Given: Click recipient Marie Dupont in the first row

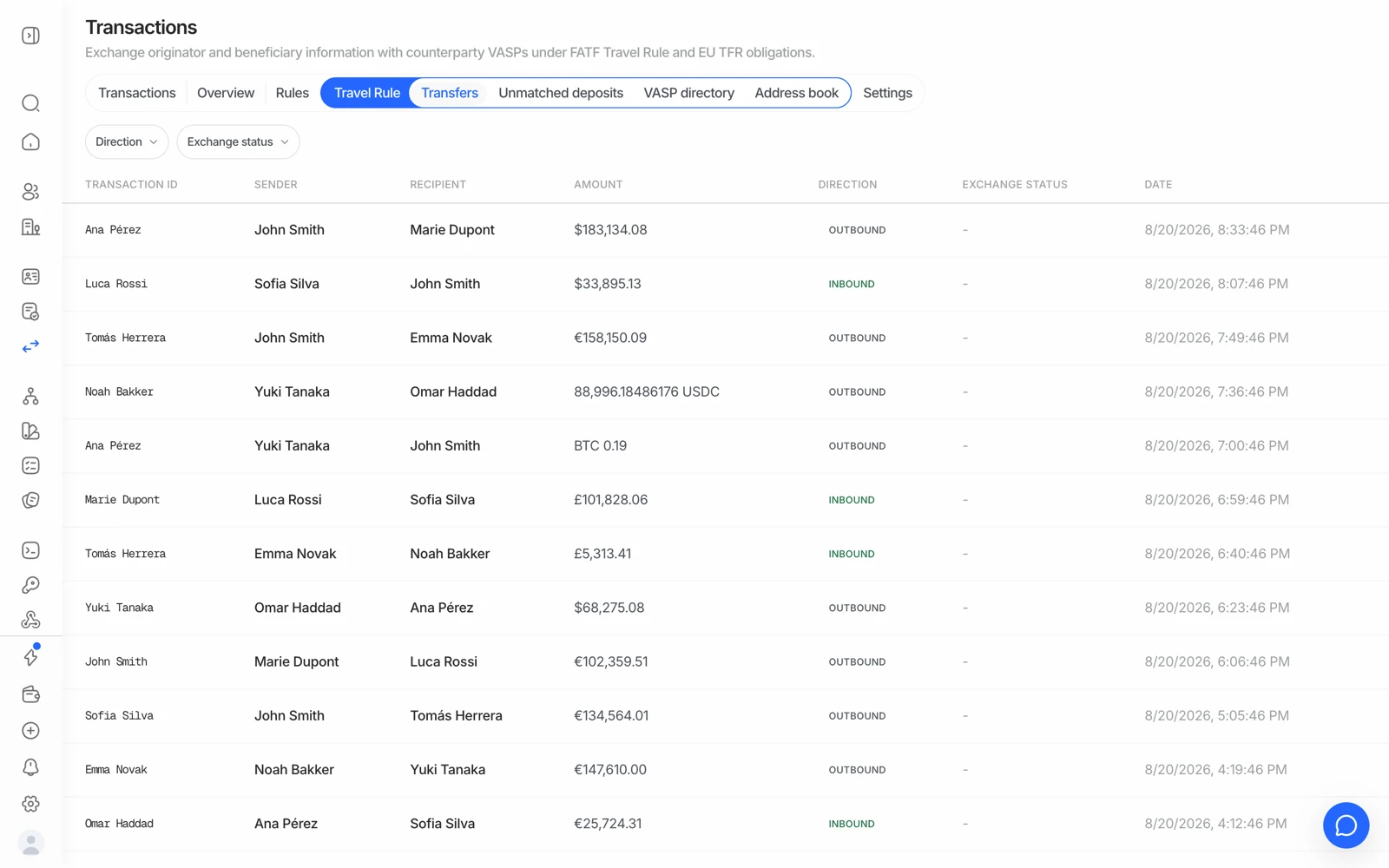Looking at the screenshot, I should pyautogui.click(x=451, y=230).
